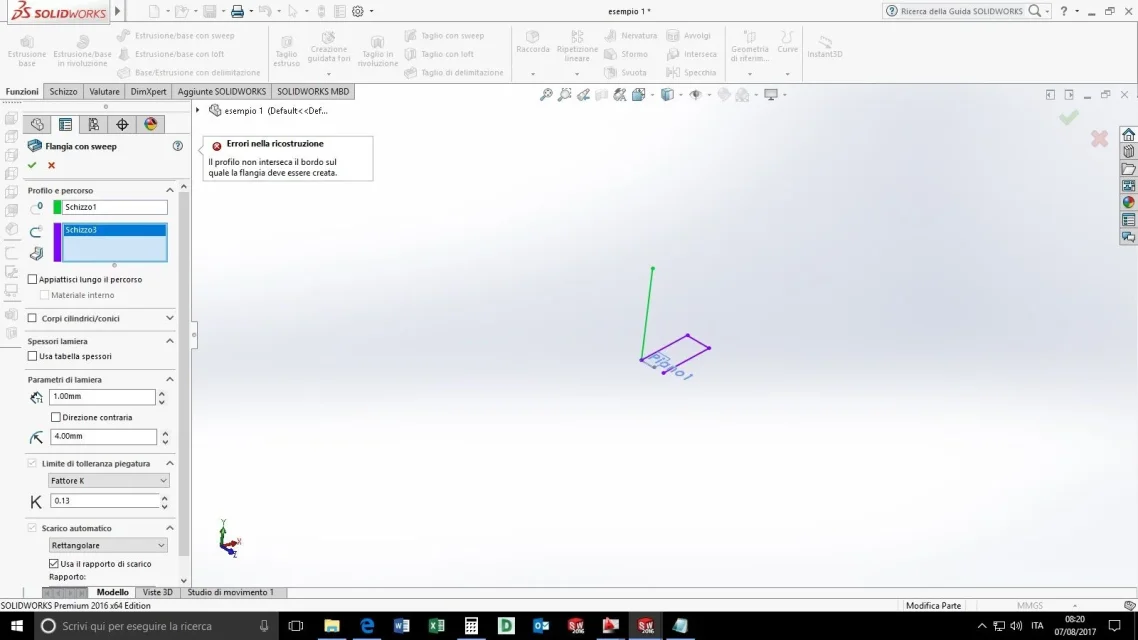The image size is (1138, 640).
Task: Open Appearances task pane color ball icon
Action: pos(1128,202)
